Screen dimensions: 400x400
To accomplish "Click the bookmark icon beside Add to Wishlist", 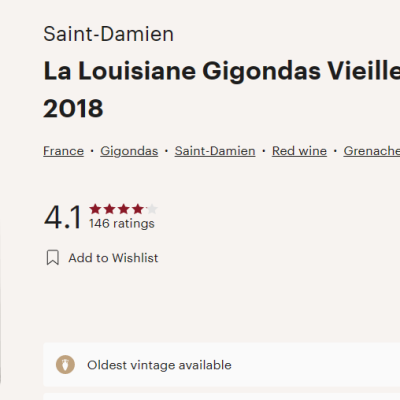I will tap(53, 258).
